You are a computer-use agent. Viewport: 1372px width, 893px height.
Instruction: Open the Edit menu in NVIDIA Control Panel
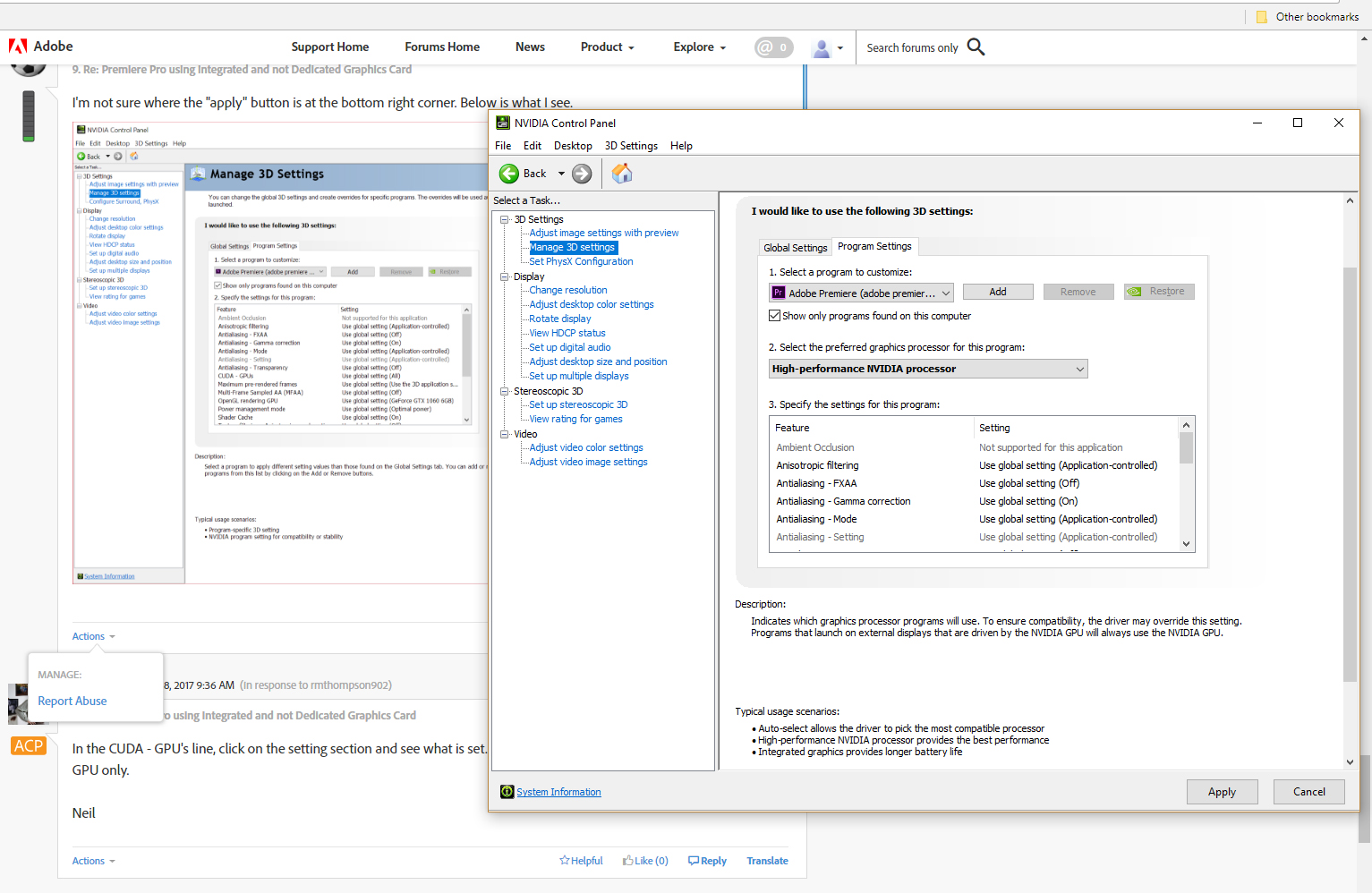[533, 146]
